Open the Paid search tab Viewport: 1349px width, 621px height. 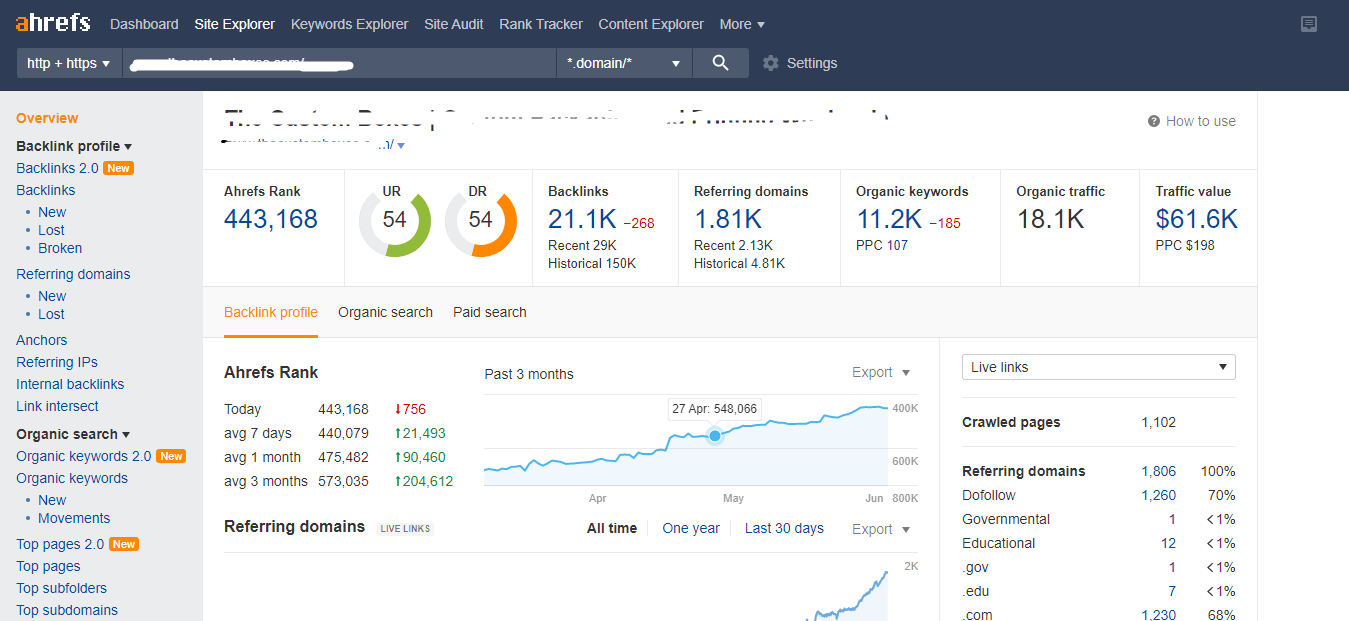pos(489,312)
